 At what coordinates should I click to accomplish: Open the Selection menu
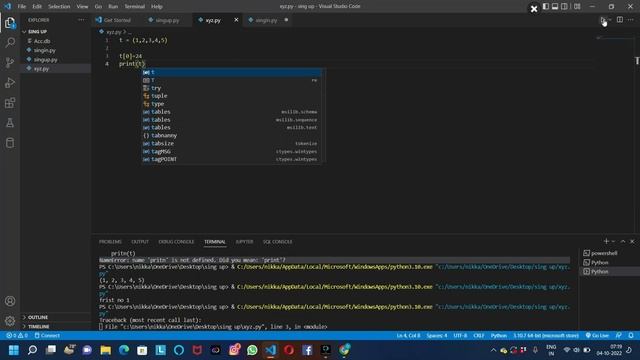coord(59,7)
